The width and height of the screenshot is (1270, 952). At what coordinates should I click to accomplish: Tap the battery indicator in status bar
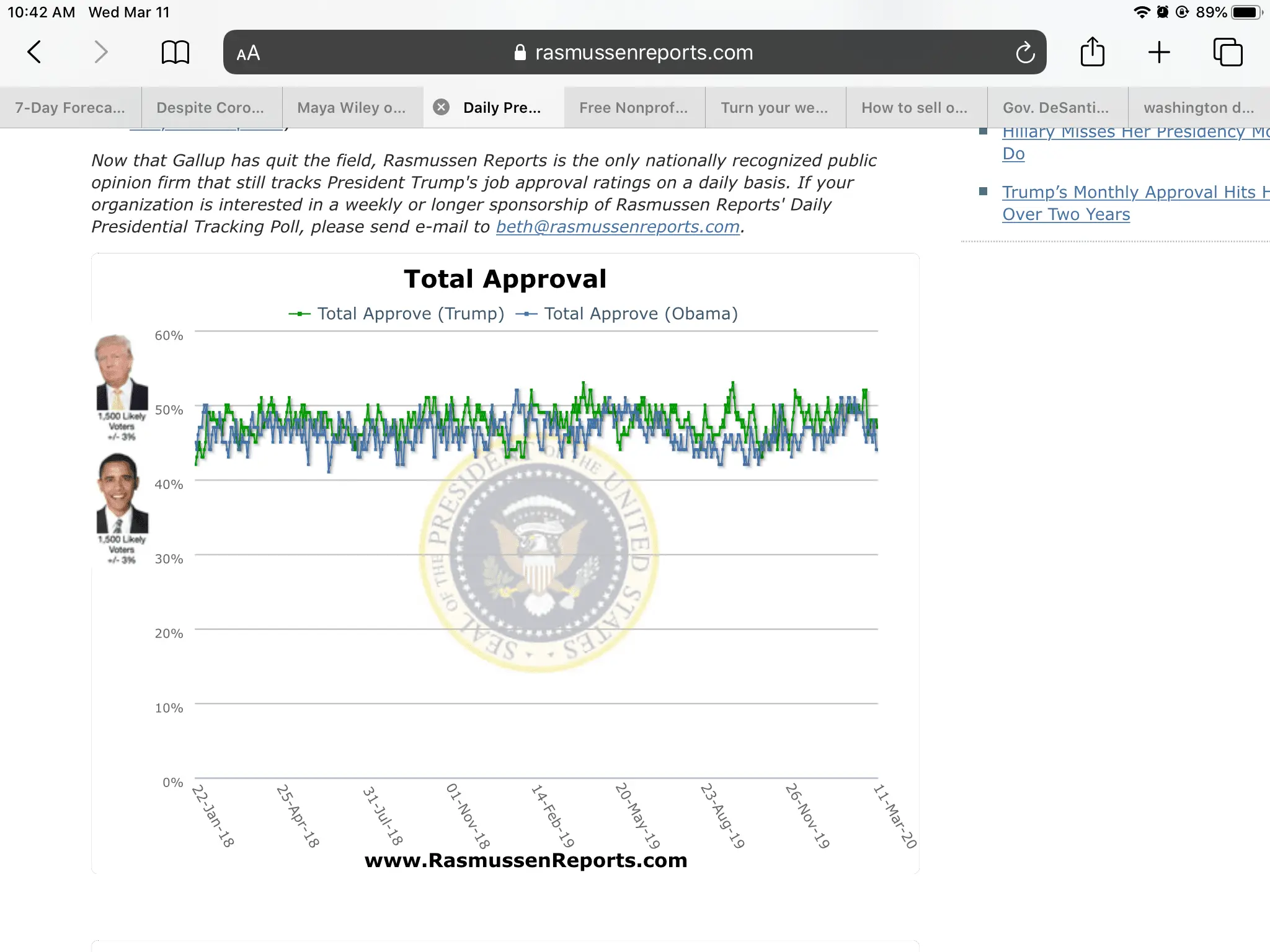tap(1246, 12)
